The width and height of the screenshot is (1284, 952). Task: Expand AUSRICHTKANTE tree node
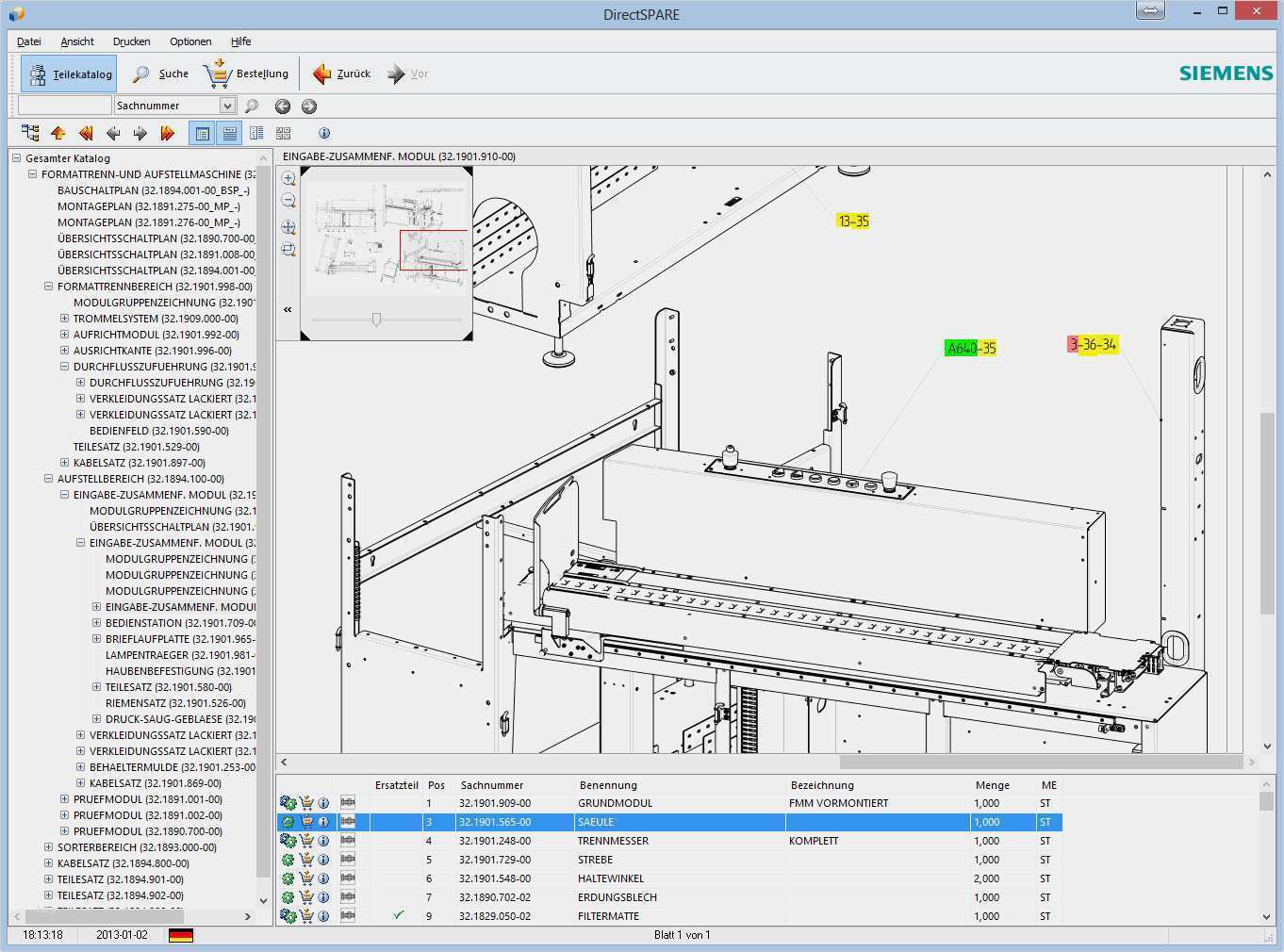(x=65, y=351)
